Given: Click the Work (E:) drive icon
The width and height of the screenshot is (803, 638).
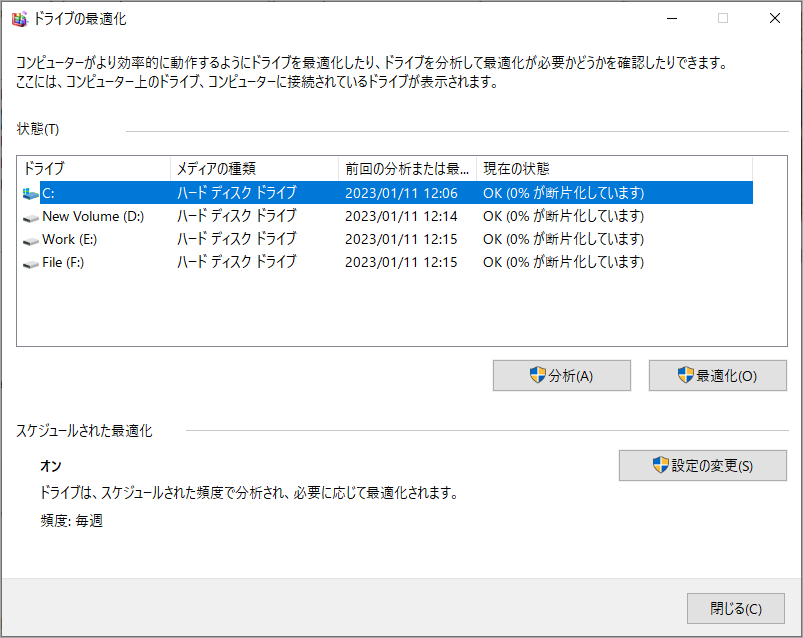Looking at the screenshot, I should (x=31, y=240).
